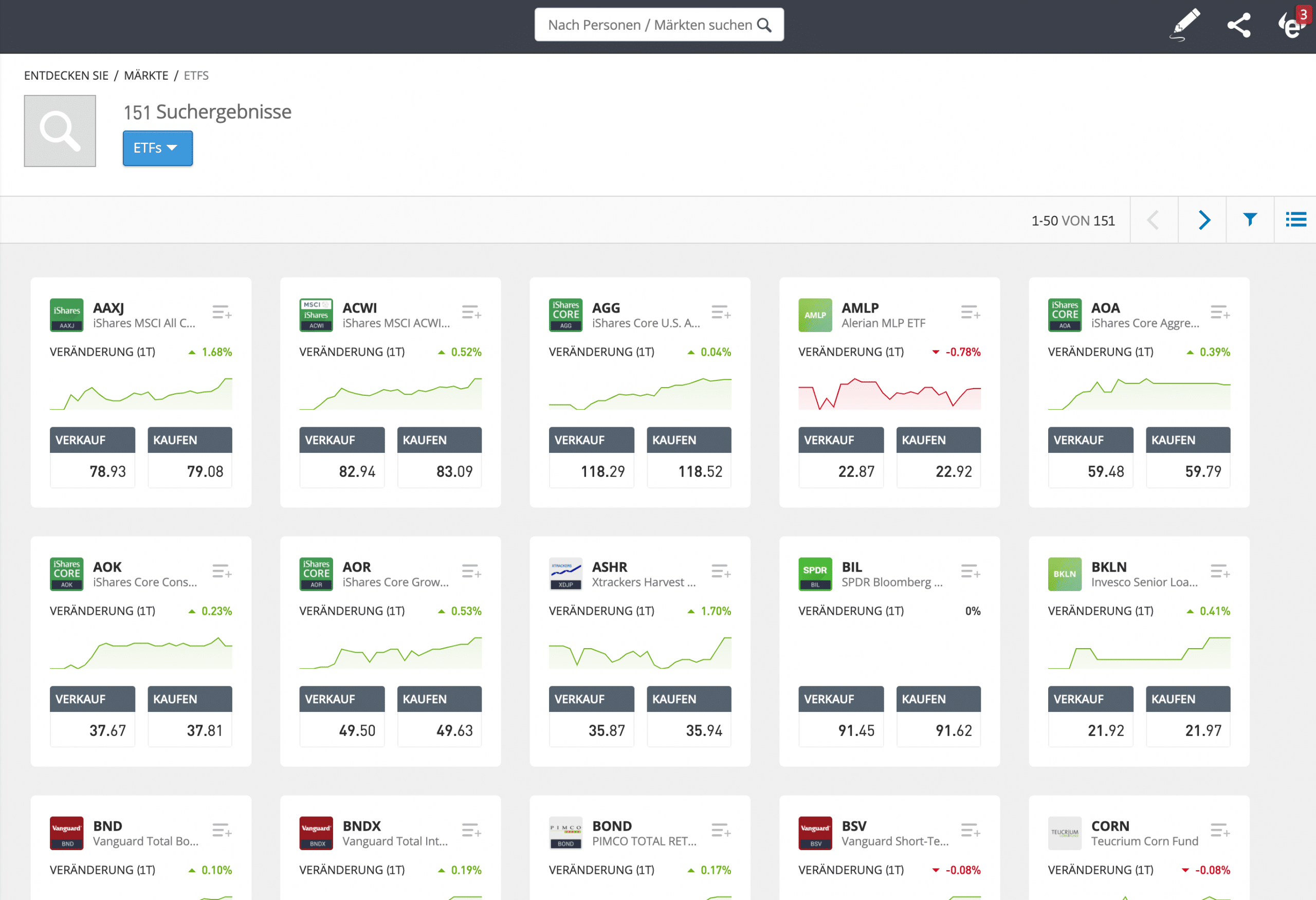
Task: Click previous results page arrow
Action: coord(1153,219)
